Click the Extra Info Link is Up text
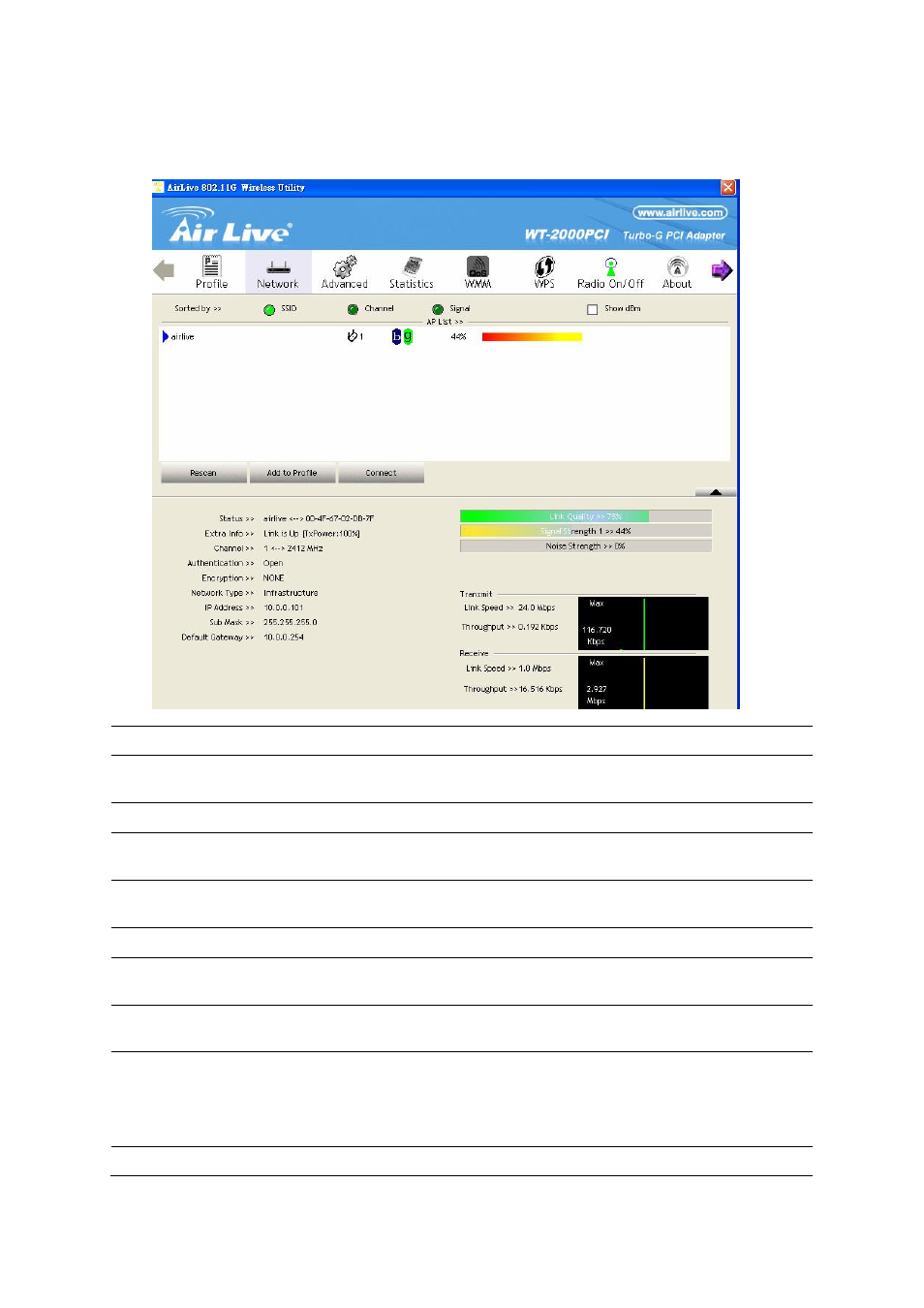 pos(312,534)
